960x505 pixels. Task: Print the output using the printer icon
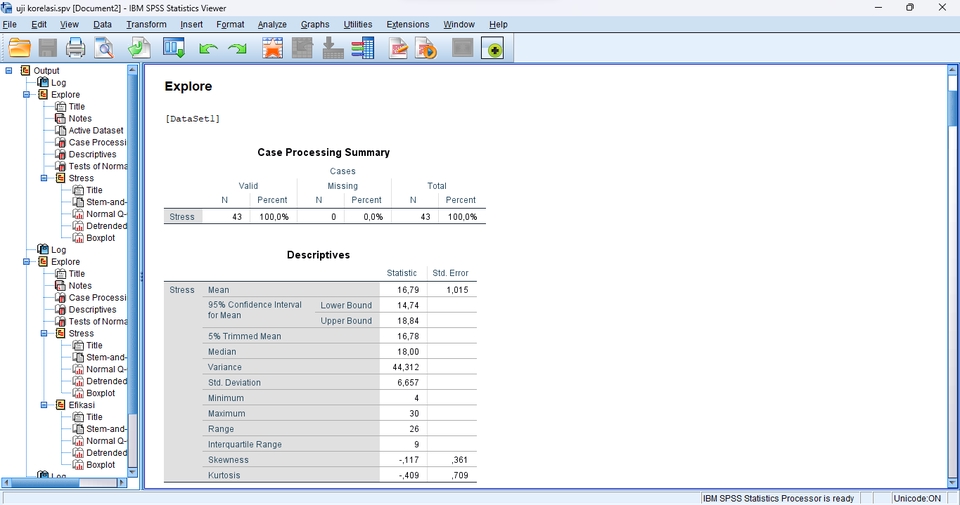pyautogui.click(x=75, y=48)
